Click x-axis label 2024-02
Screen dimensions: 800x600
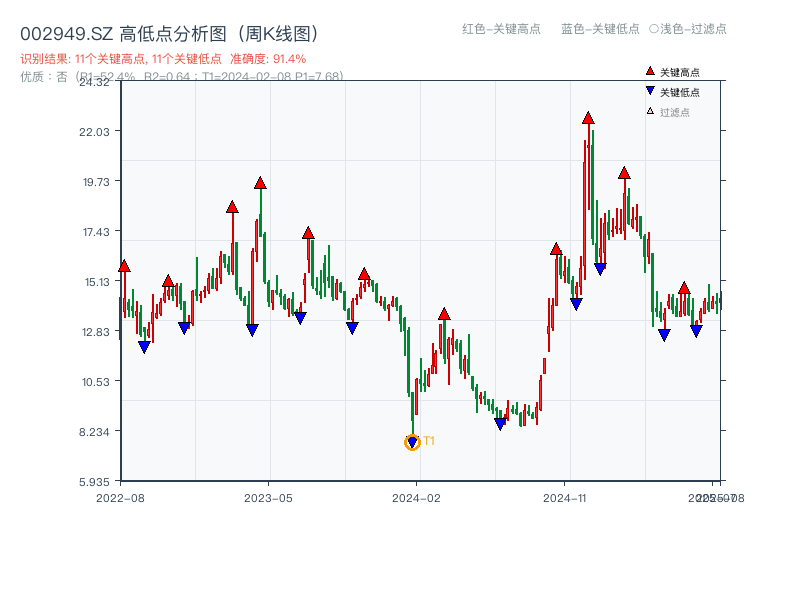click(416, 498)
